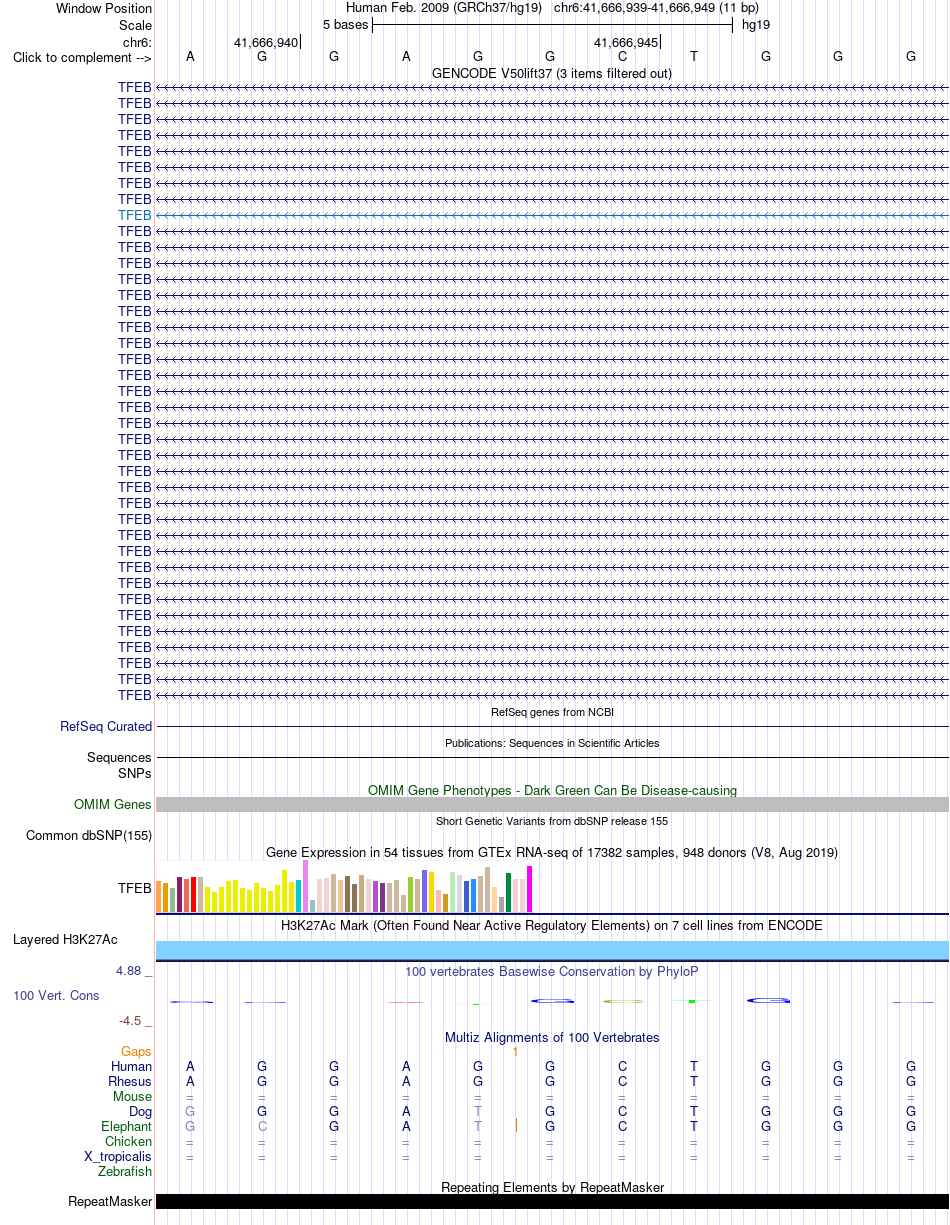Open 'Repeating Elements by RepeatMasker' title
The image size is (950, 1225).
(x=552, y=1187)
